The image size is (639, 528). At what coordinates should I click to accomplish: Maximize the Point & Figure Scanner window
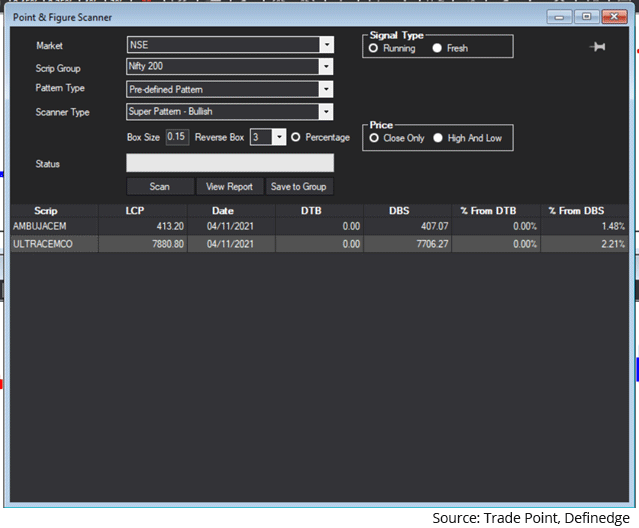click(x=586, y=17)
